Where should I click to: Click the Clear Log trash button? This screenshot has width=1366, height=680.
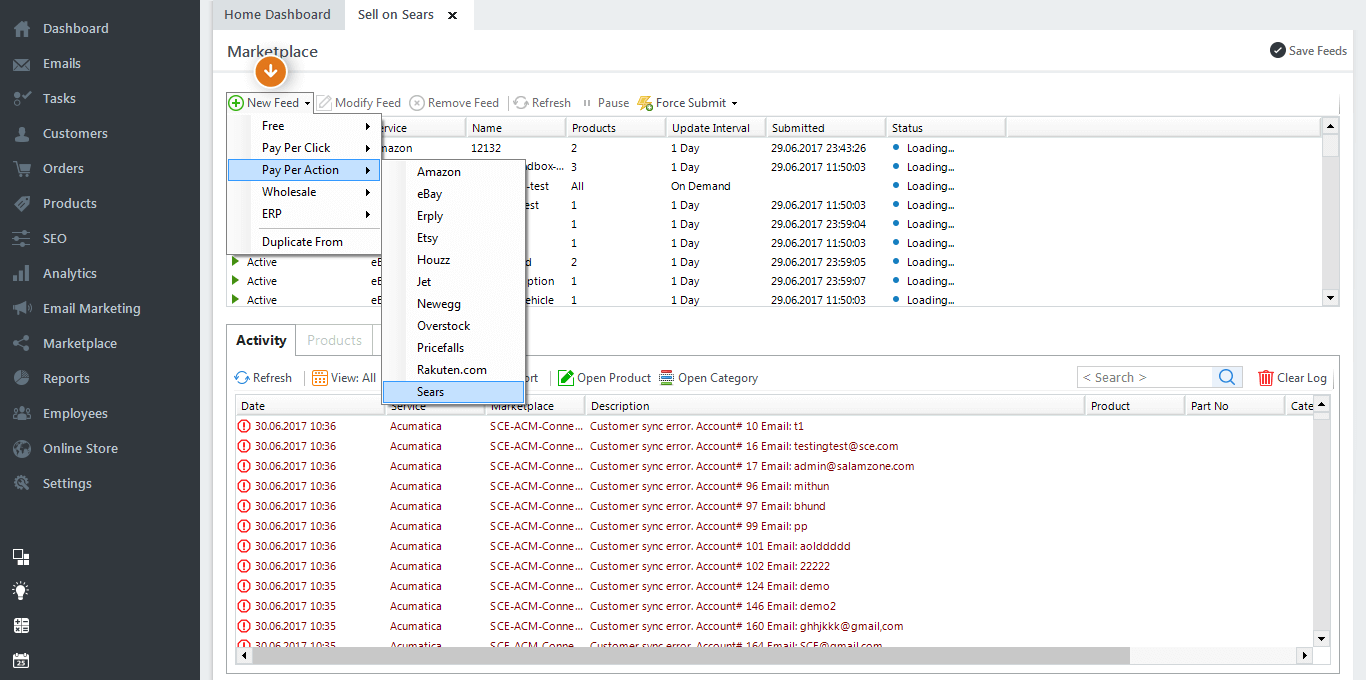[1292, 378]
